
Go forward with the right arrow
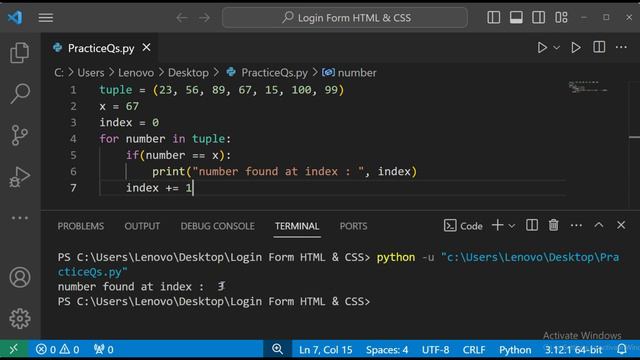[204, 18]
